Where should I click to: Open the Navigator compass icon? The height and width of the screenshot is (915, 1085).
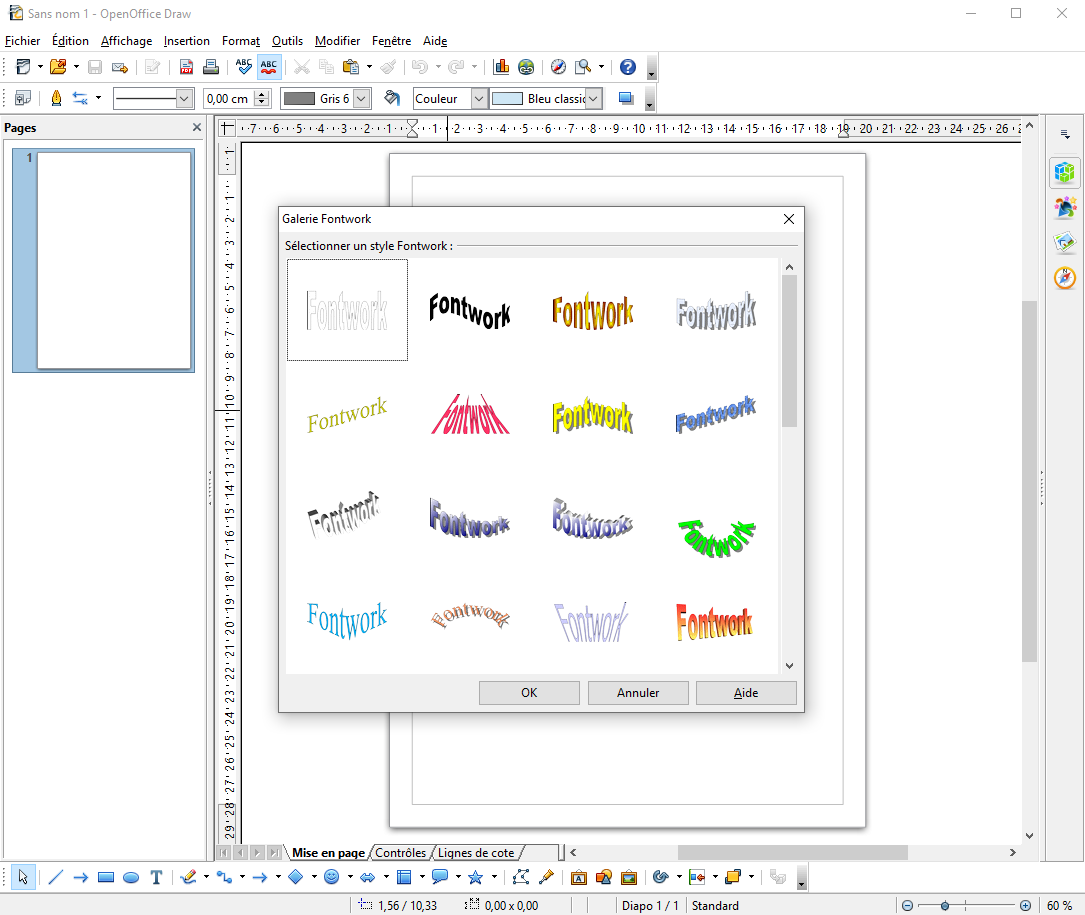pyautogui.click(x=558, y=67)
